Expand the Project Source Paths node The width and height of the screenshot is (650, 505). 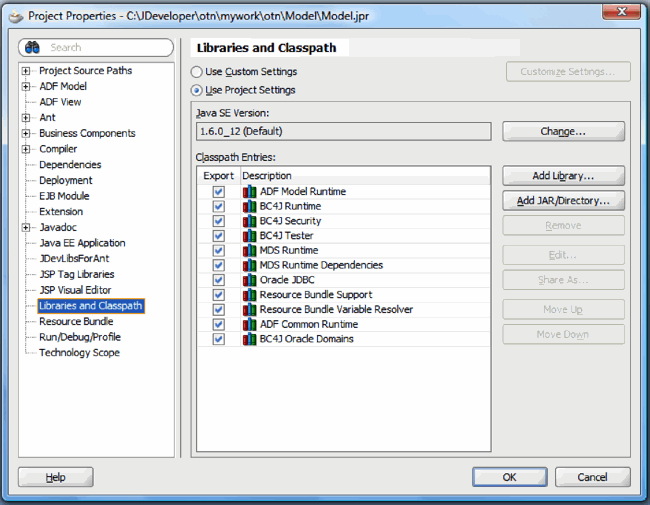pyautogui.click(x=26, y=71)
